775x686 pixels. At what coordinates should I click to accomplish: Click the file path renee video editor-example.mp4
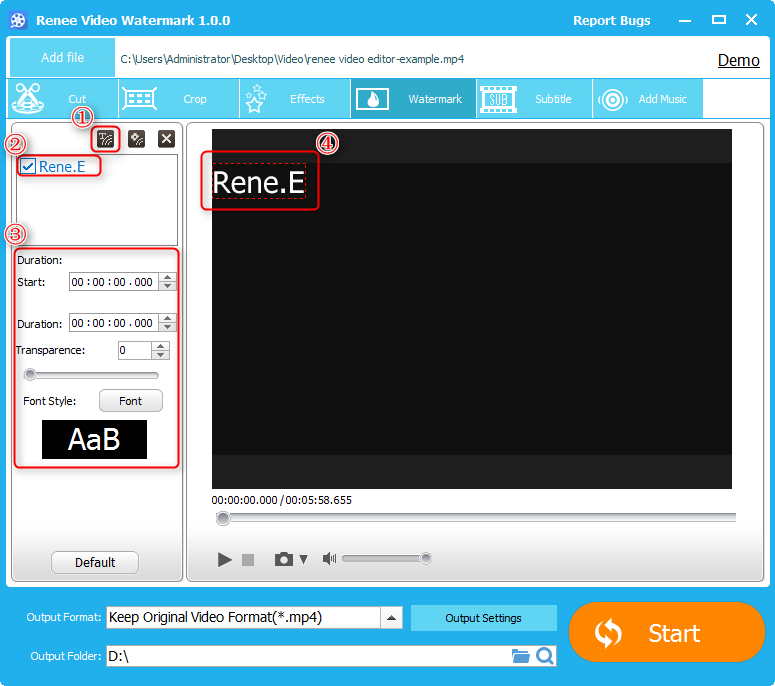[x=292, y=59]
